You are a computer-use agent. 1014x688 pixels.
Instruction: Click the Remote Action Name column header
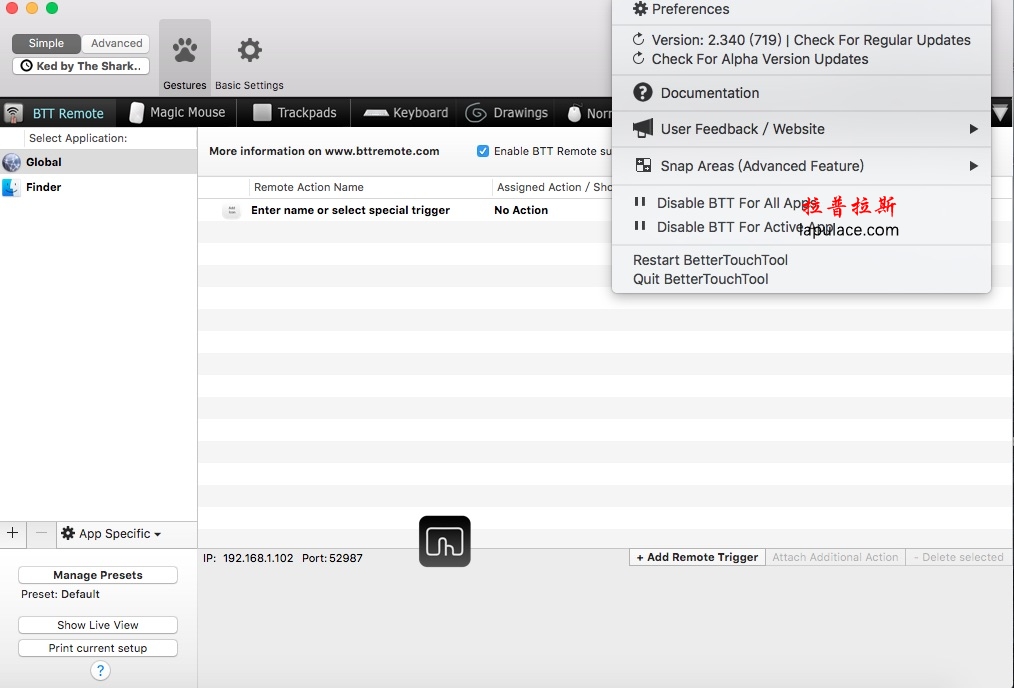tap(370, 187)
